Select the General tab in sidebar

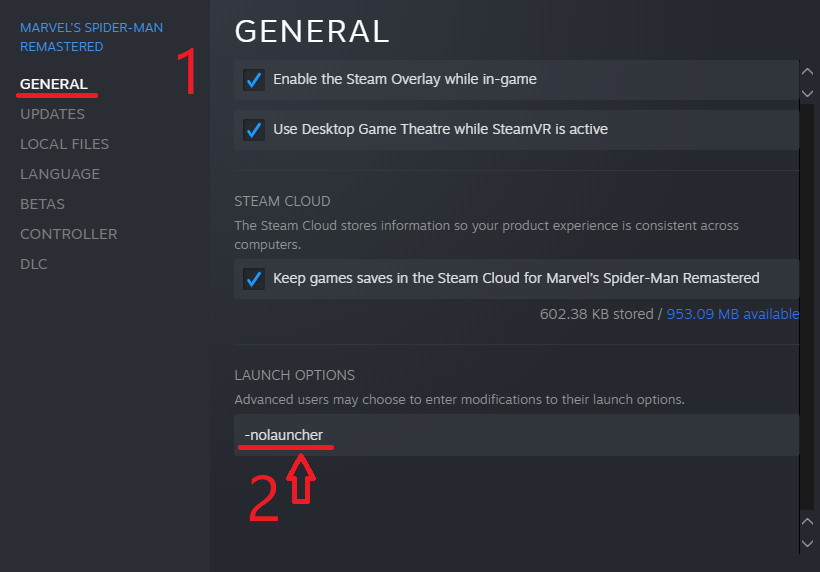tap(54, 84)
